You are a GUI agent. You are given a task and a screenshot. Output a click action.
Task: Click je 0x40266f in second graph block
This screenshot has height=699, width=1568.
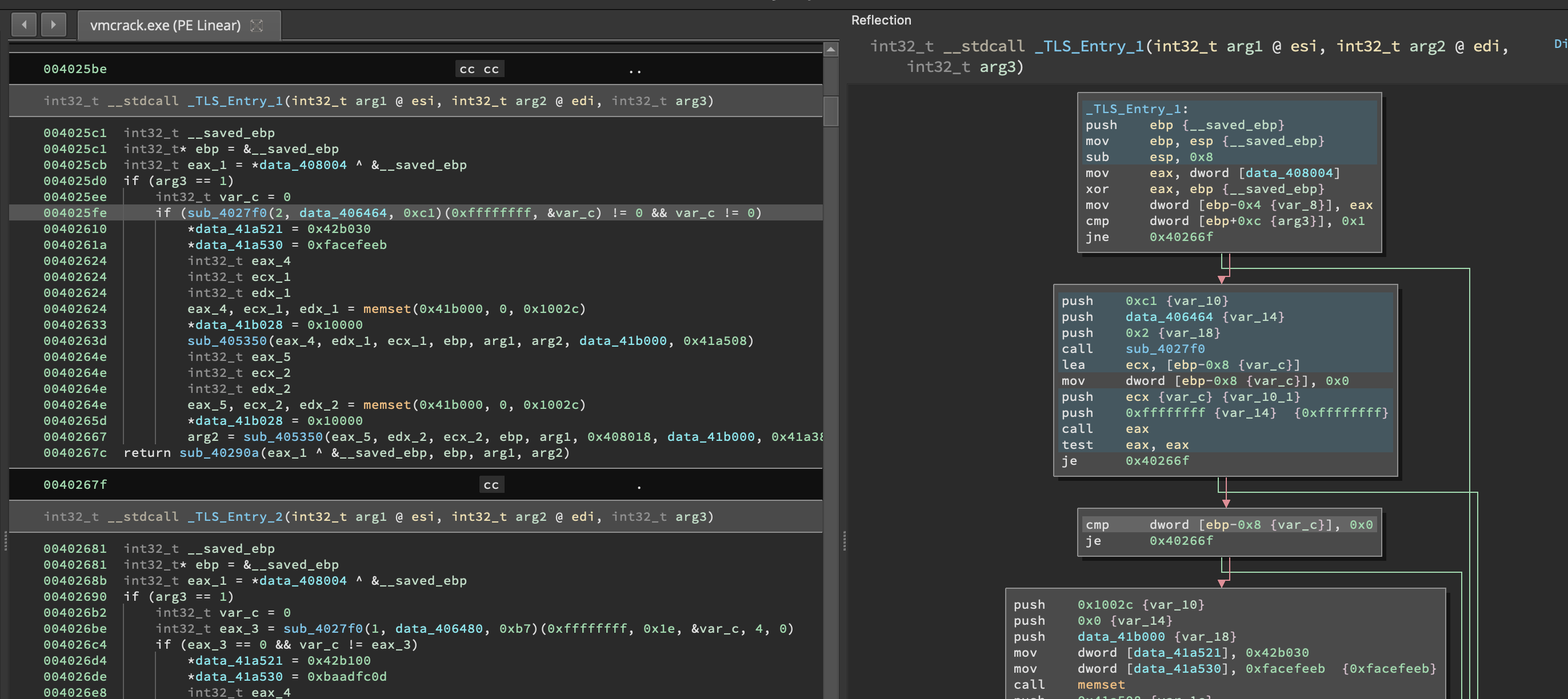1126,460
